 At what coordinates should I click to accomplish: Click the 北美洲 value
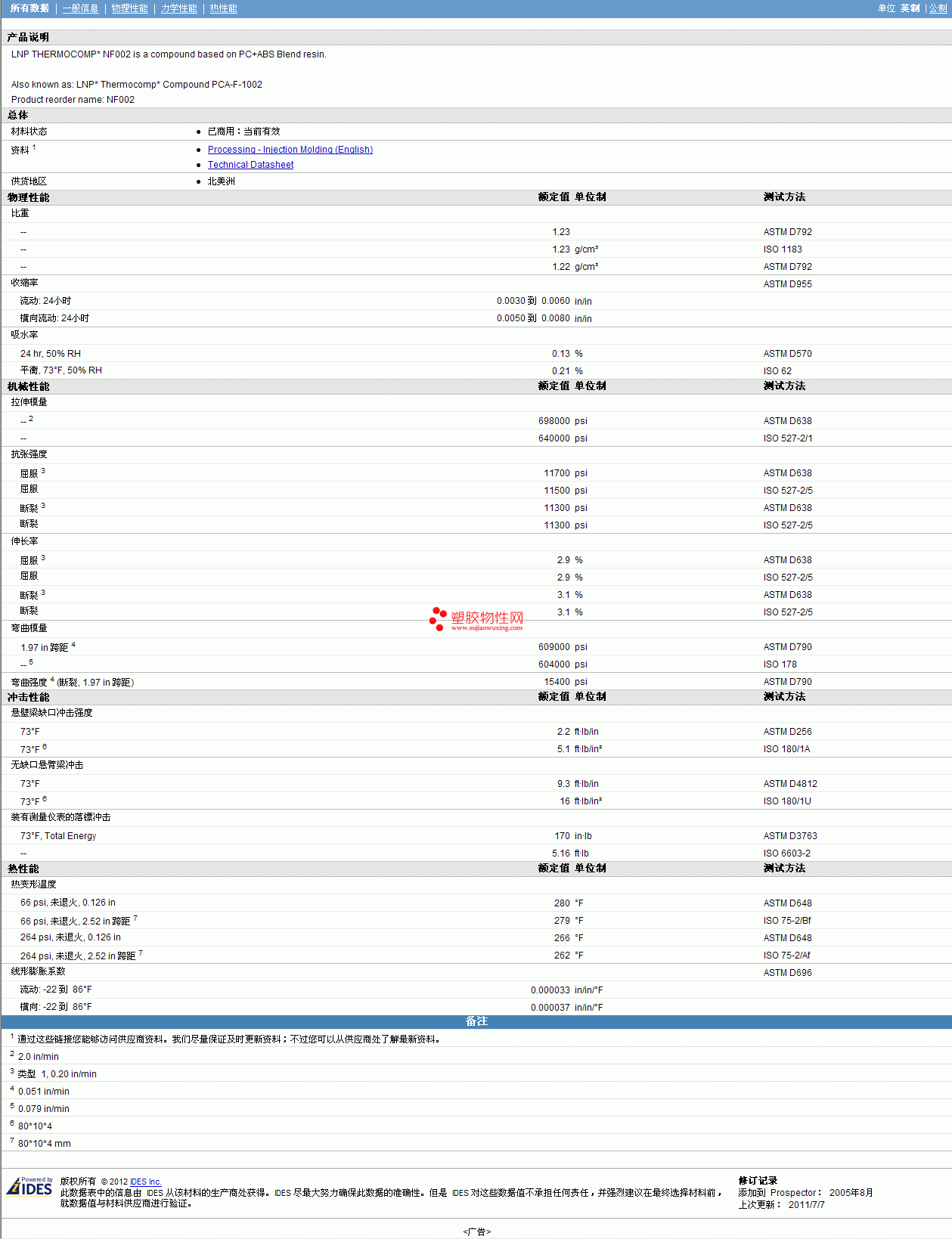pos(221,181)
